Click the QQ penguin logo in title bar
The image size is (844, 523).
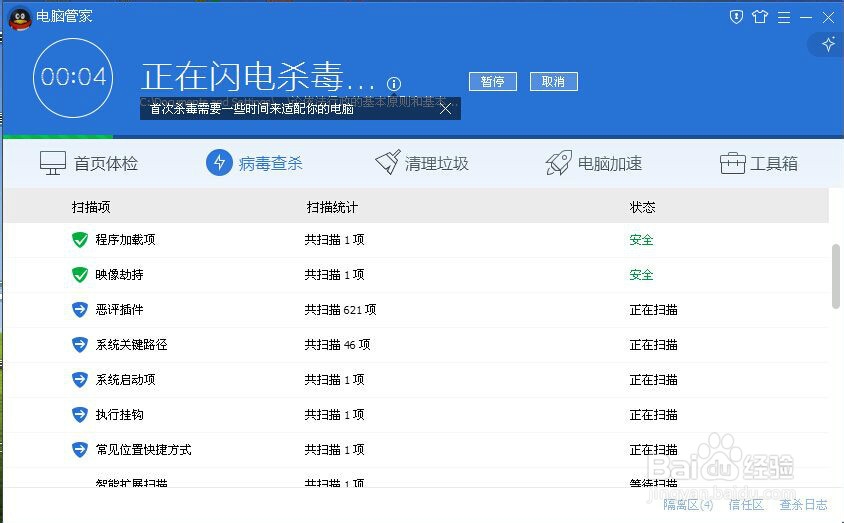20,18
